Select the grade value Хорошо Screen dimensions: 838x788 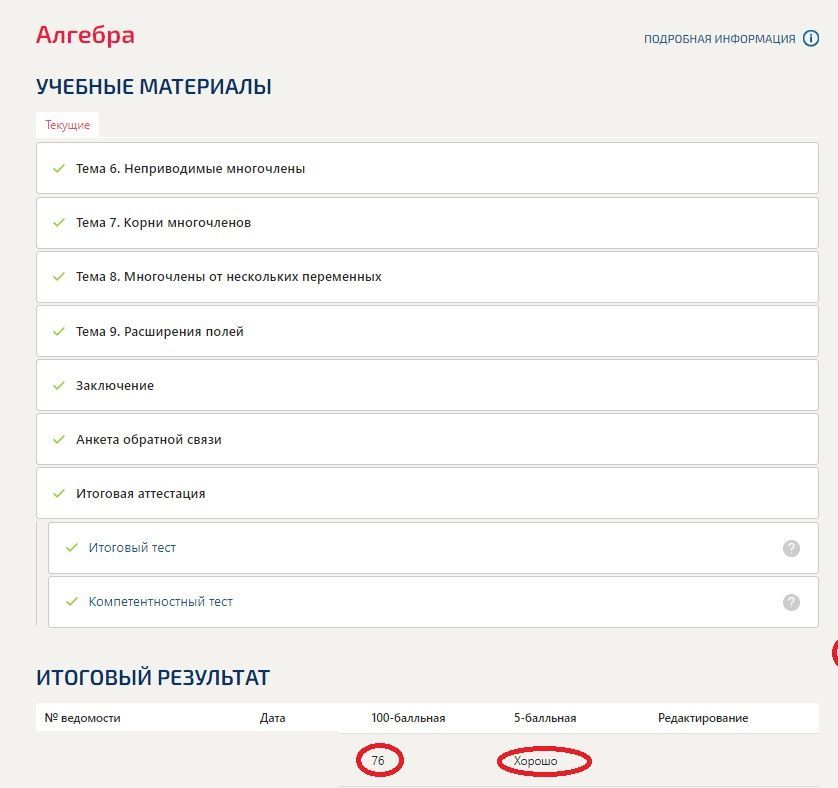pos(535,761)
